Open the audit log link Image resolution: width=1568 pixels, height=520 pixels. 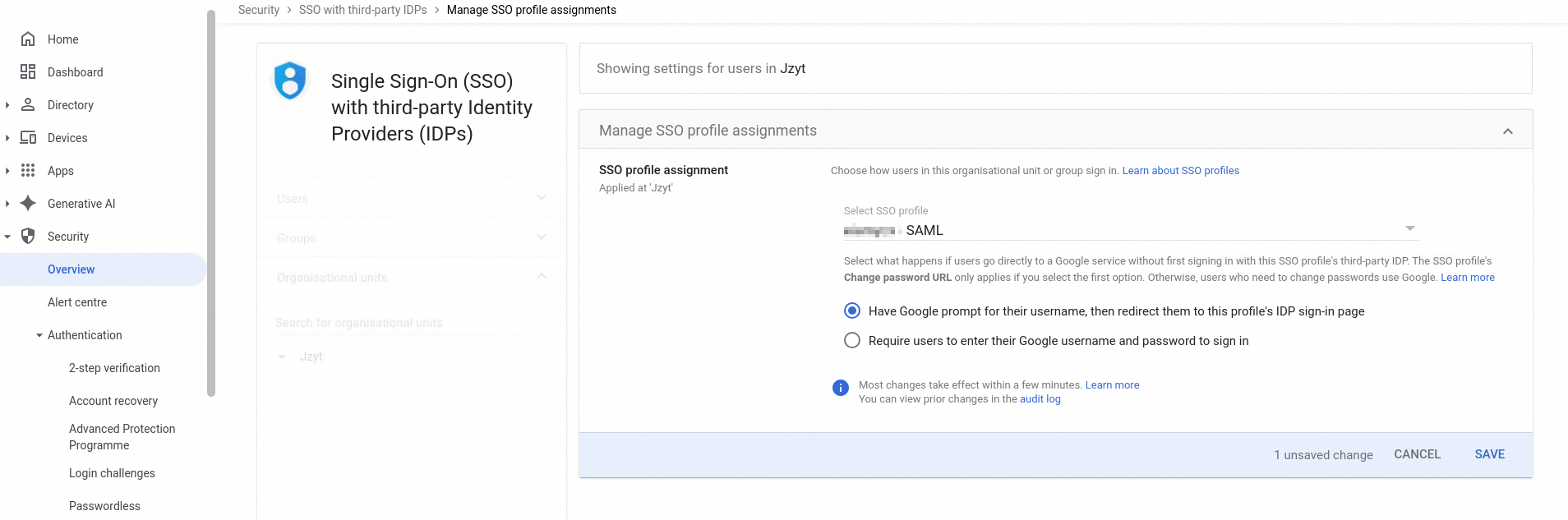point(1040,399)
